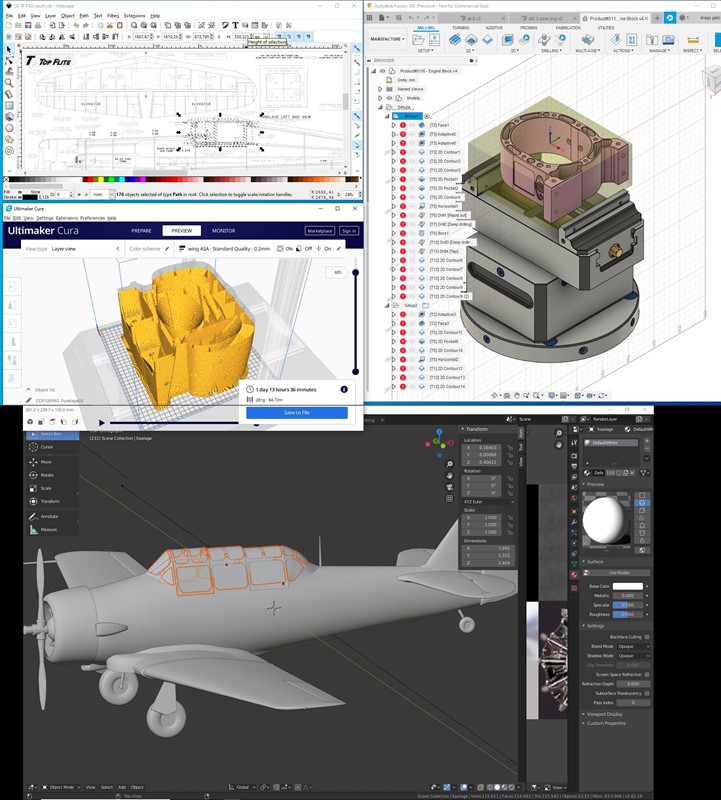Image resolution: width=721 pixels, height=800 pixels.
Task: Toggle Use Nodes in Blender Surface panel
Action: coord(618,573)
